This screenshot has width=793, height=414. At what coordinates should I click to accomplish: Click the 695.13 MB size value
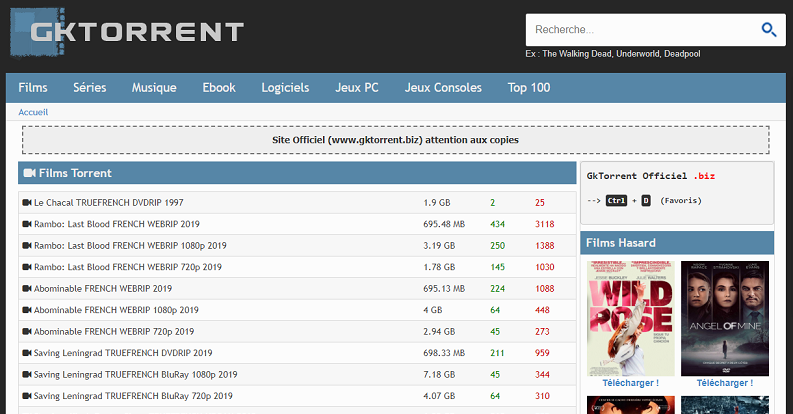[x=444, y=289]
